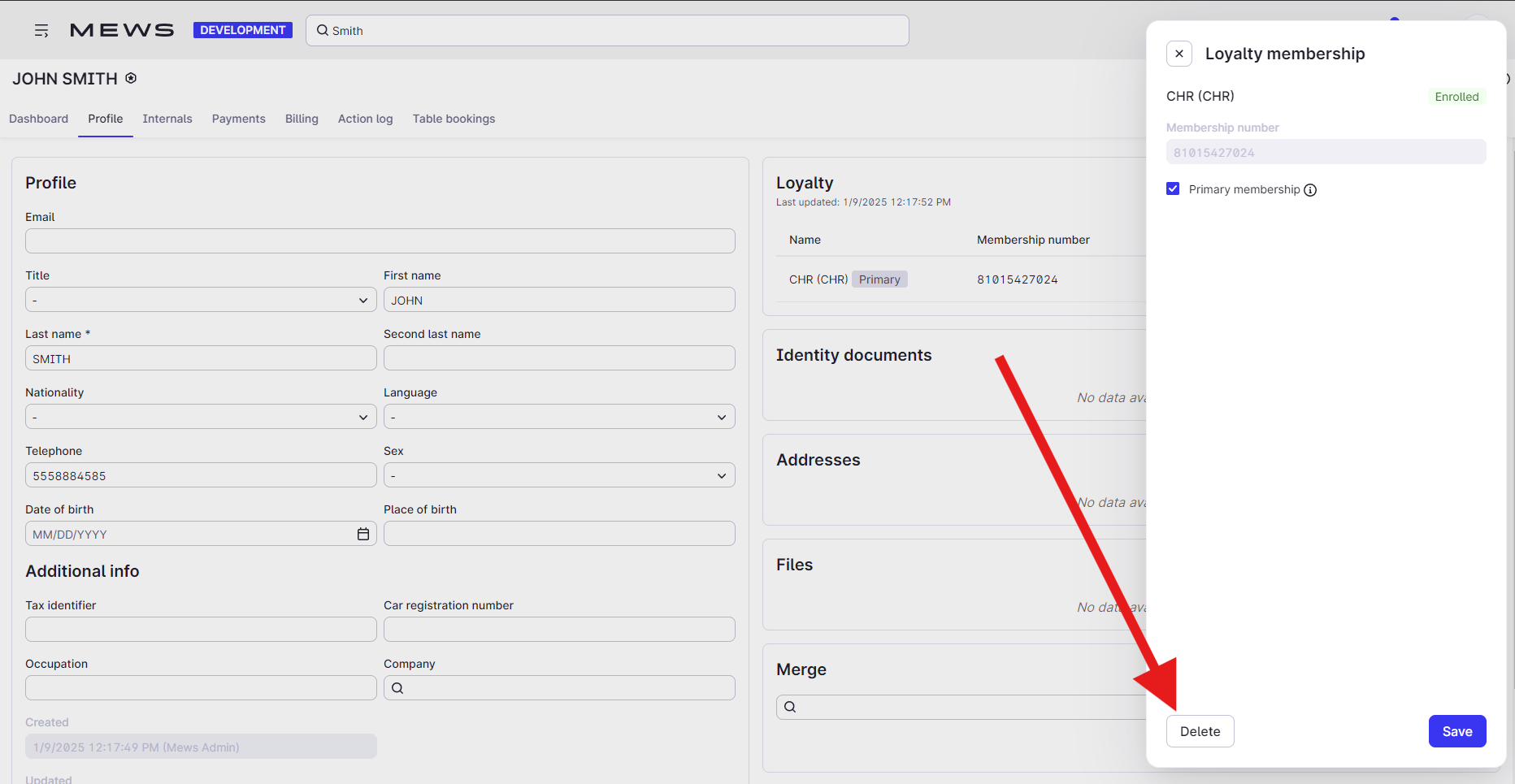This screenshot has width=1515, height=784.
Task: Disable the Primary membership checkbox
Action: 1173,188
